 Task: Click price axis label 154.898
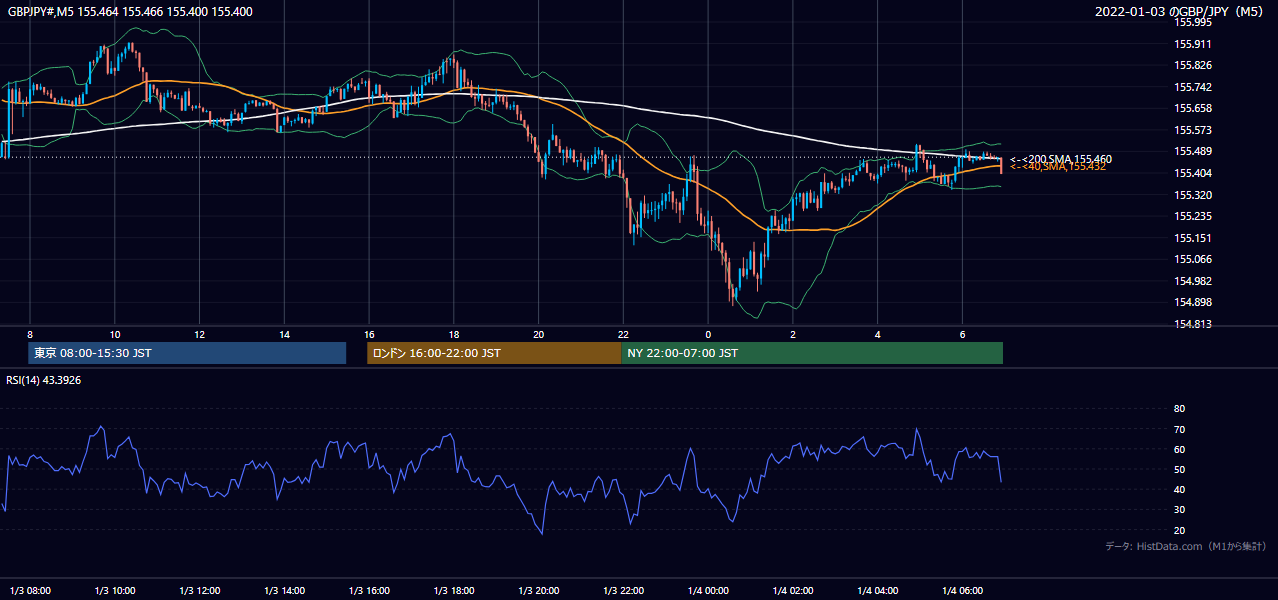1195,302
